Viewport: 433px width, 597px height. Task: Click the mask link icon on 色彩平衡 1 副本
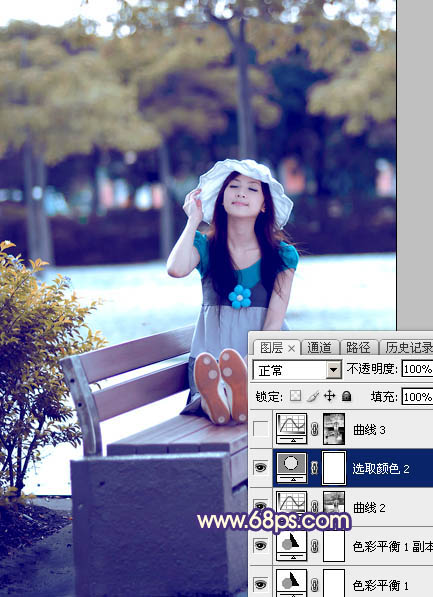[x=315, y=546]
